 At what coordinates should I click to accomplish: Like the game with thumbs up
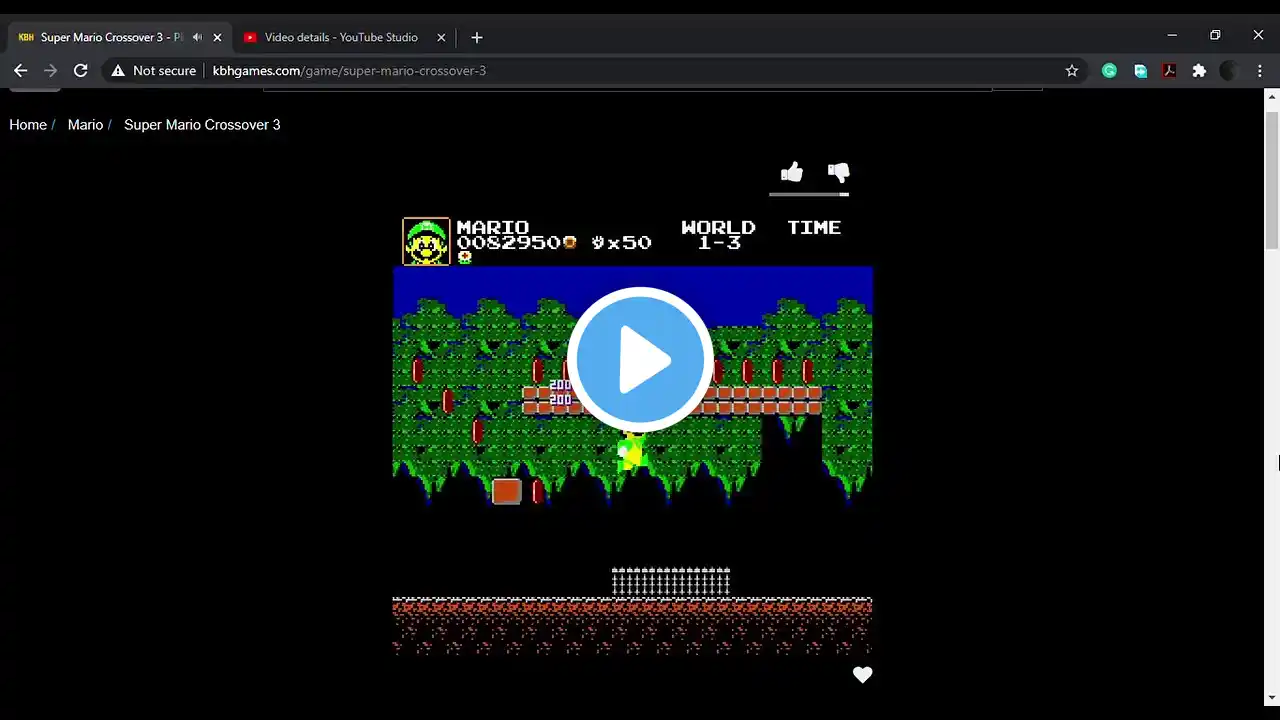[x=791, y=173]
